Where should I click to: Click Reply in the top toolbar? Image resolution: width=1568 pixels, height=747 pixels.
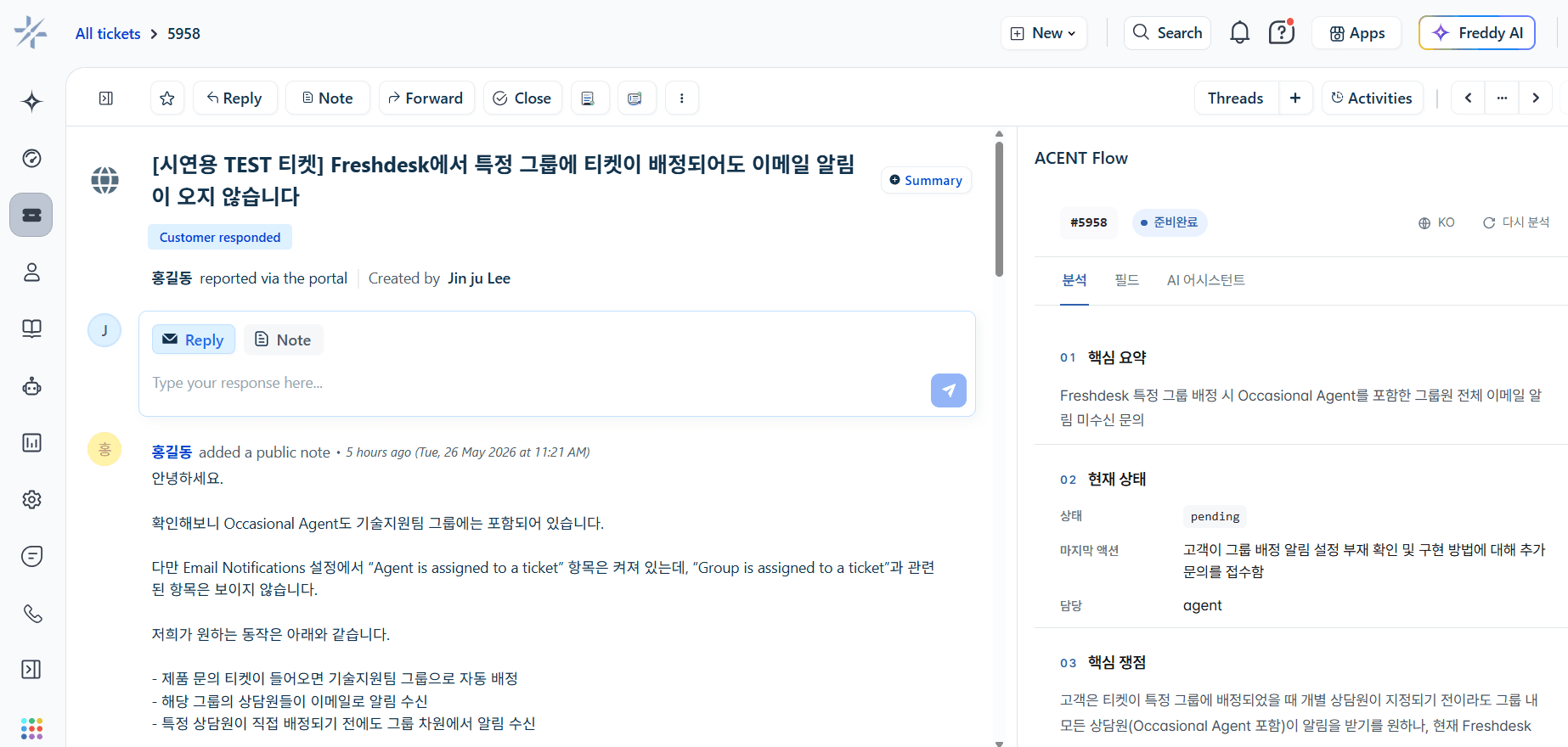coord(234,98)
